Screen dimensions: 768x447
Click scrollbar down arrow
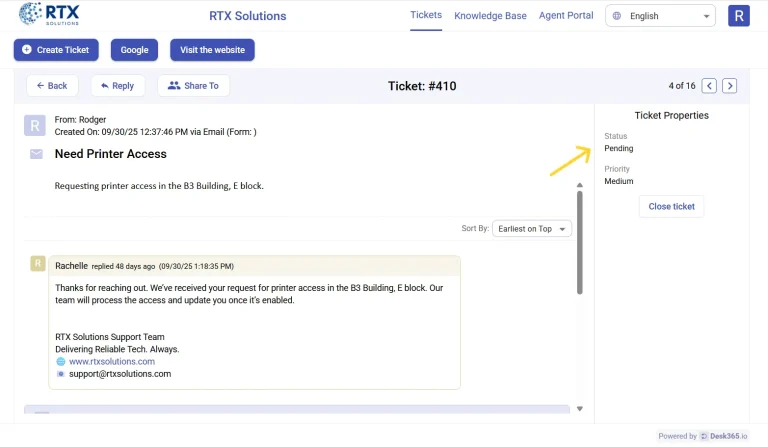pos(579,408)
